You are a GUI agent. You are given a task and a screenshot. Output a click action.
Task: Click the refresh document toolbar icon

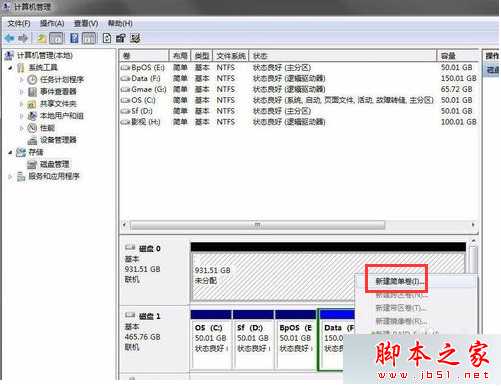pos(107,38)
